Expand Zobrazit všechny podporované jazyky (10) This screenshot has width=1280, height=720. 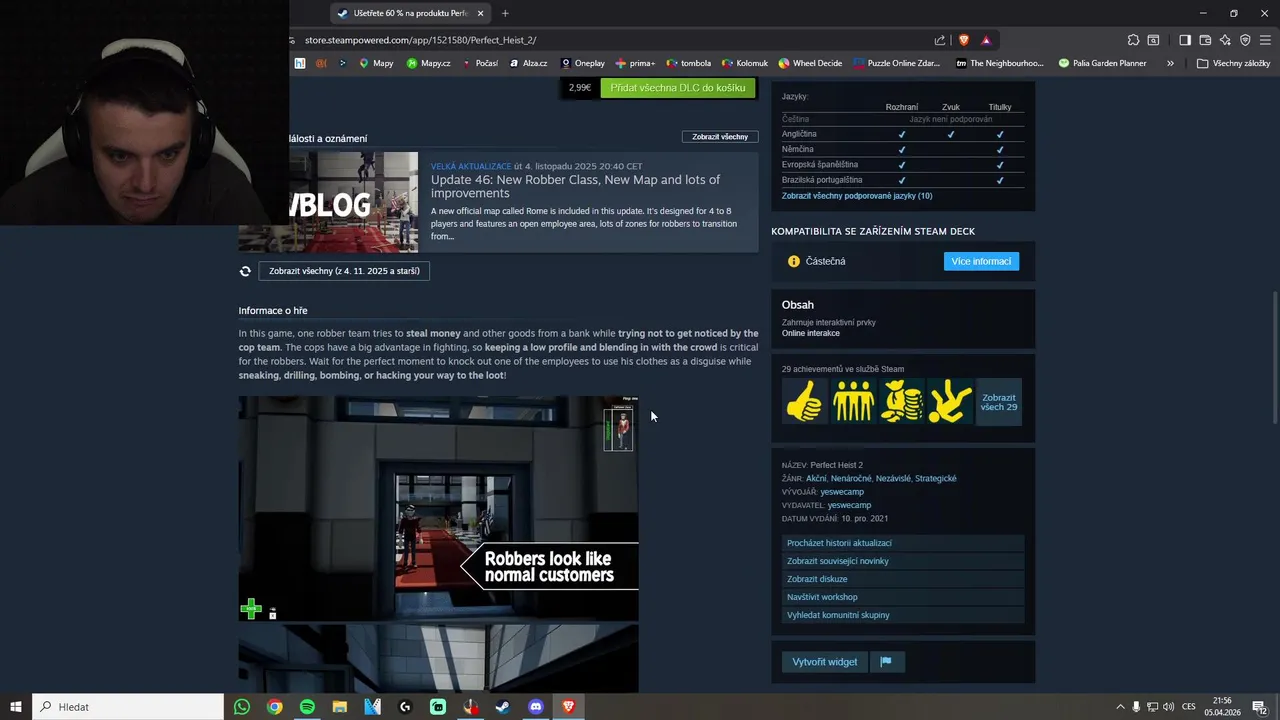(x=857, y=196)
